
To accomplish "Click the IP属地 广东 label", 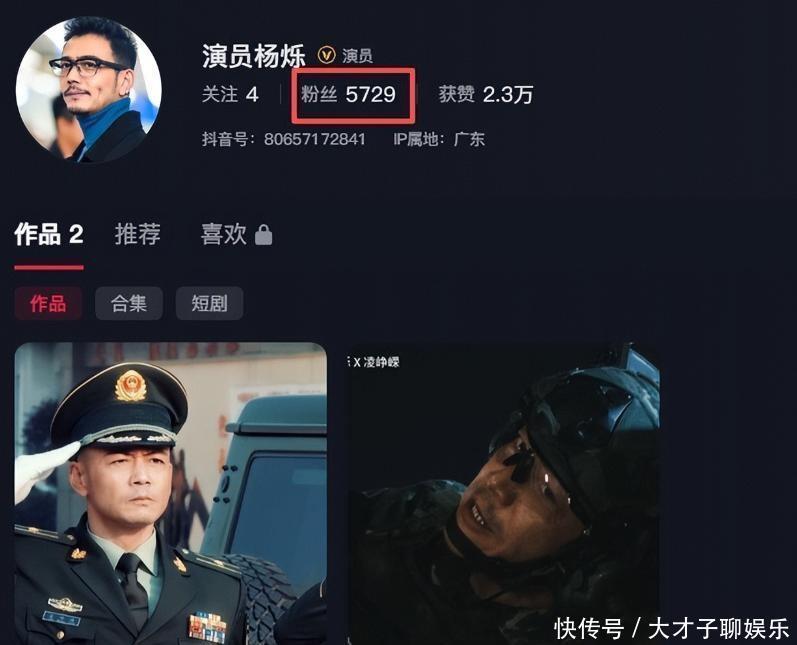I will 439,139.
